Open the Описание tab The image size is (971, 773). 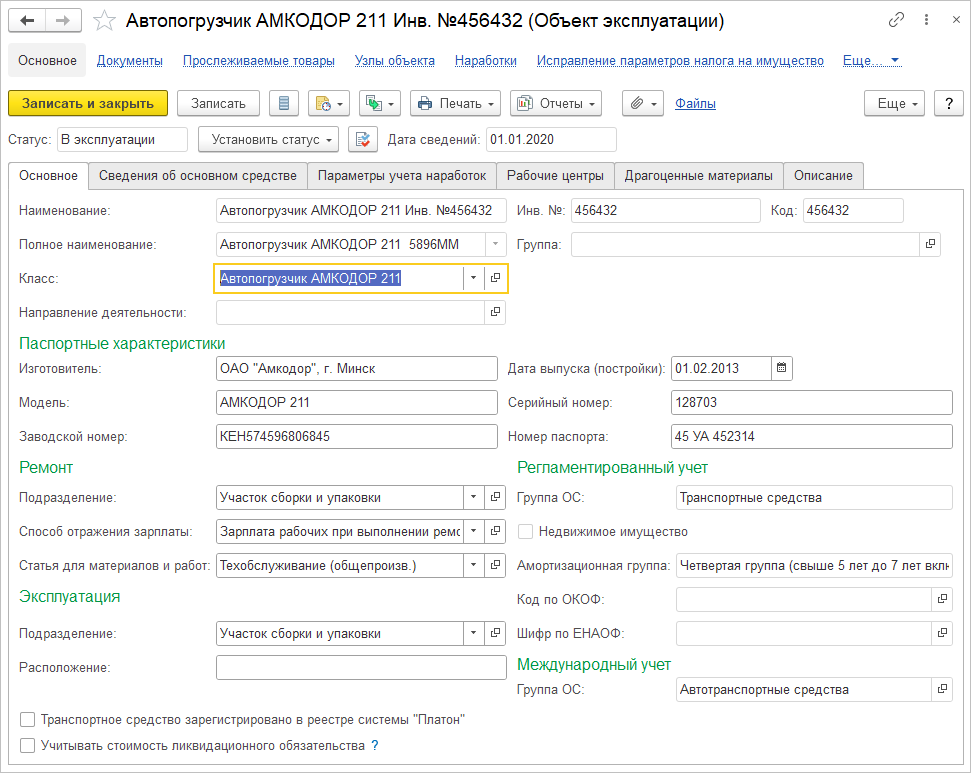[x=823, y=176]
